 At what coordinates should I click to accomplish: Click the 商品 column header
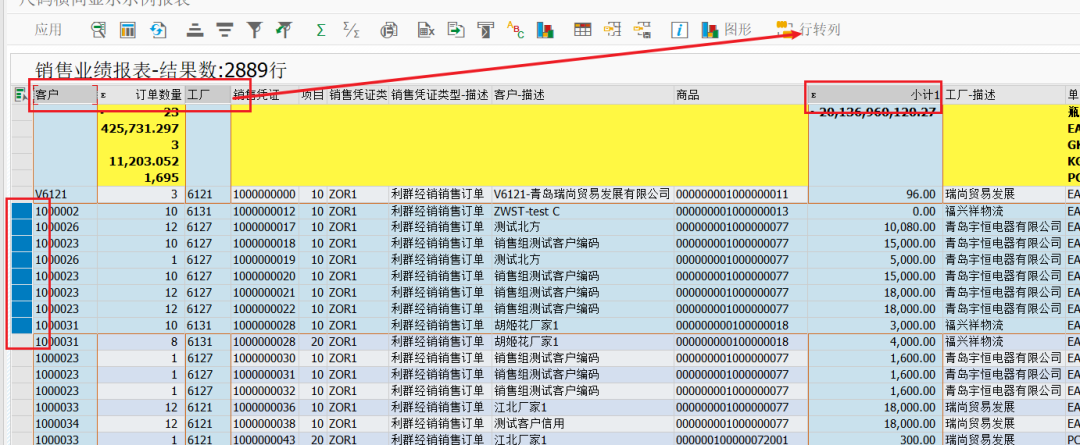point(740,95)
